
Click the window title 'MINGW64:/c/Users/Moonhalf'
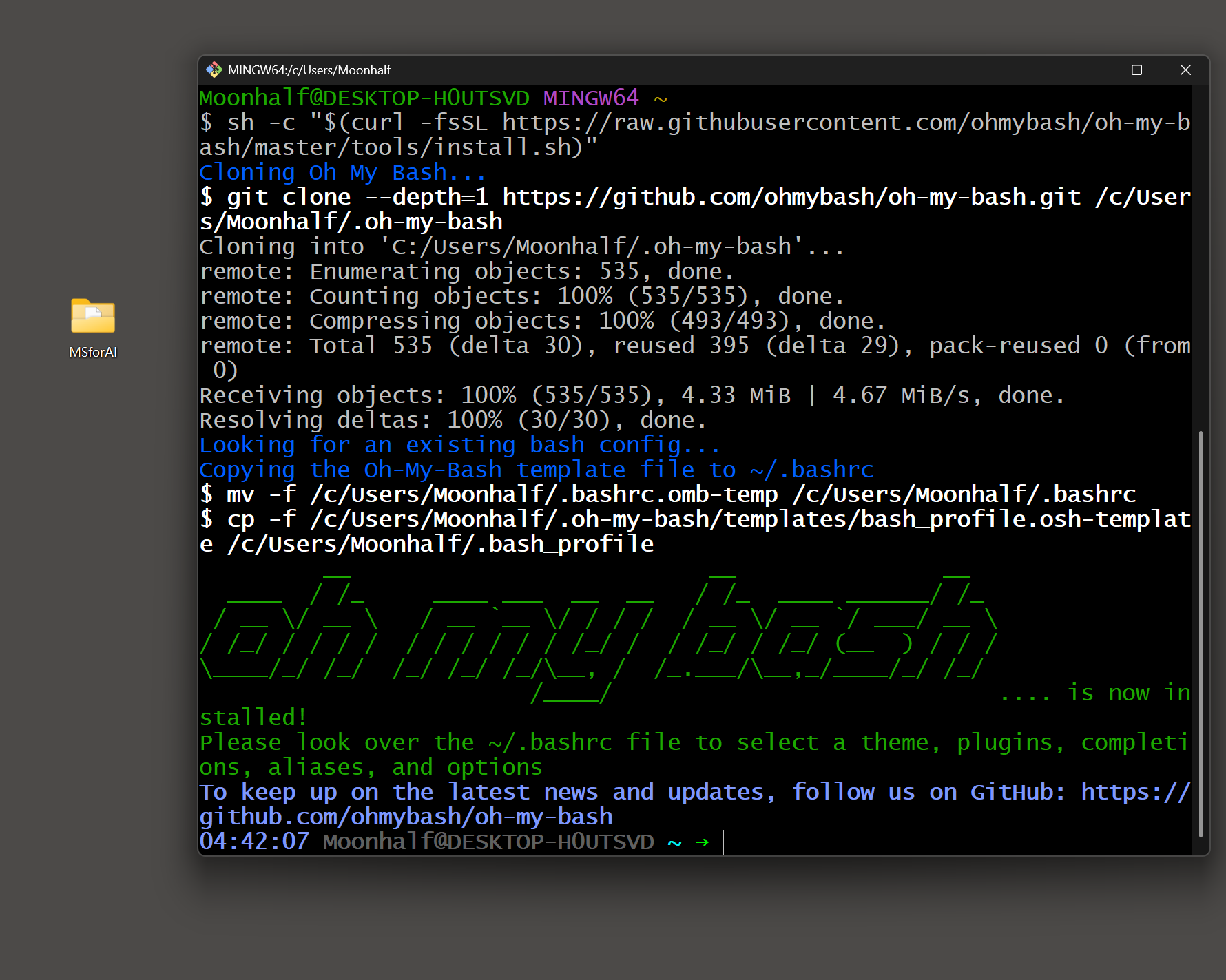pos(309,70)
